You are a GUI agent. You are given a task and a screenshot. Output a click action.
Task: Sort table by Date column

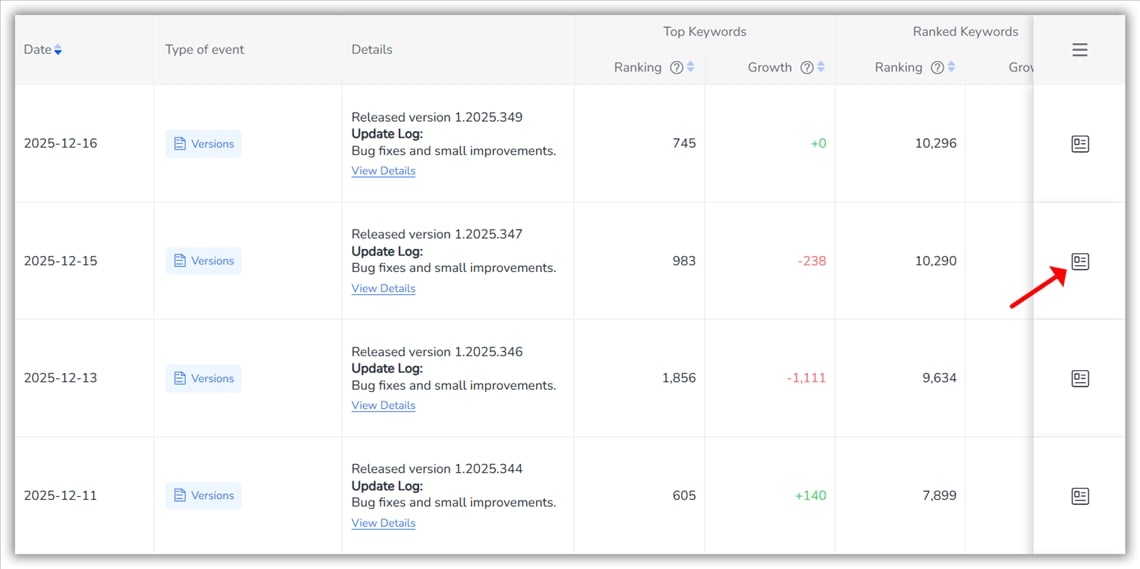(58, 50)
